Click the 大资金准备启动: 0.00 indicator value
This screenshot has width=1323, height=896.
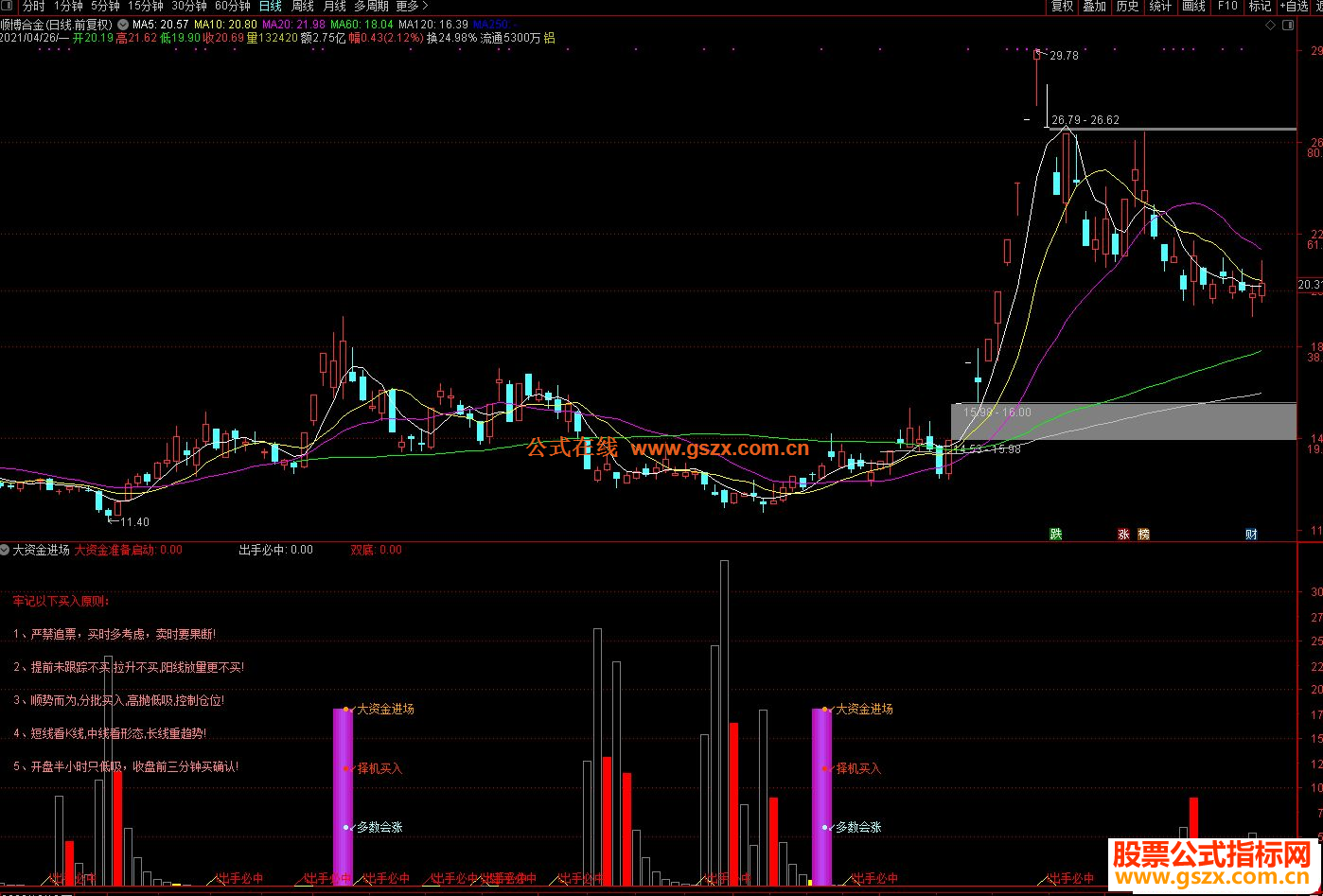coord(129,549)
